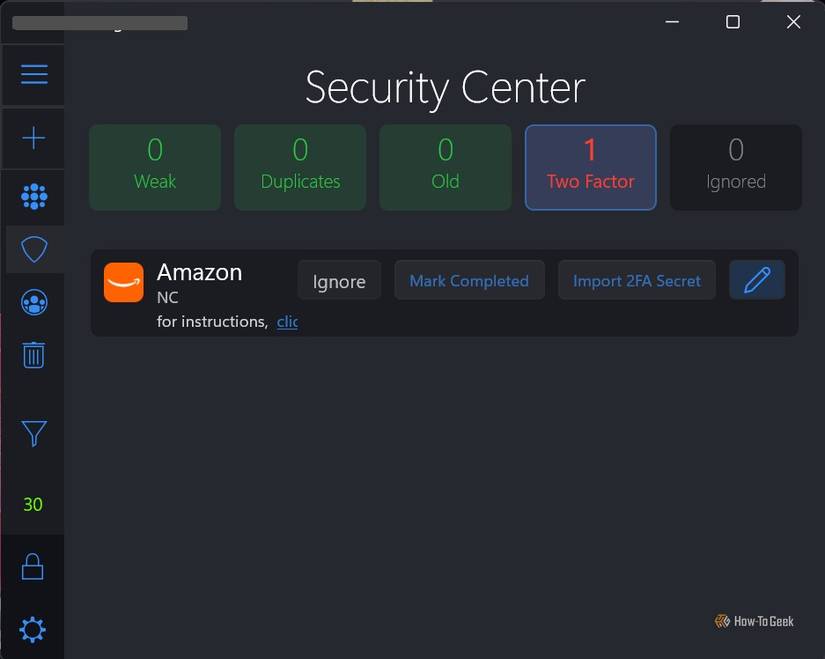Mark the Amazon item as completed
This screenshot has height=659, width=825.
click(469, 281)
